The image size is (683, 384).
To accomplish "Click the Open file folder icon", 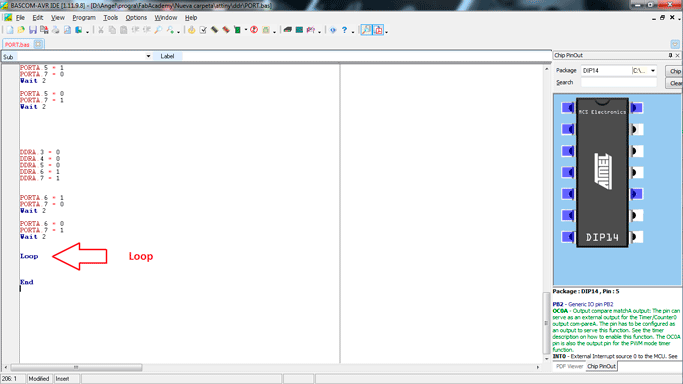I will point(21,30).
